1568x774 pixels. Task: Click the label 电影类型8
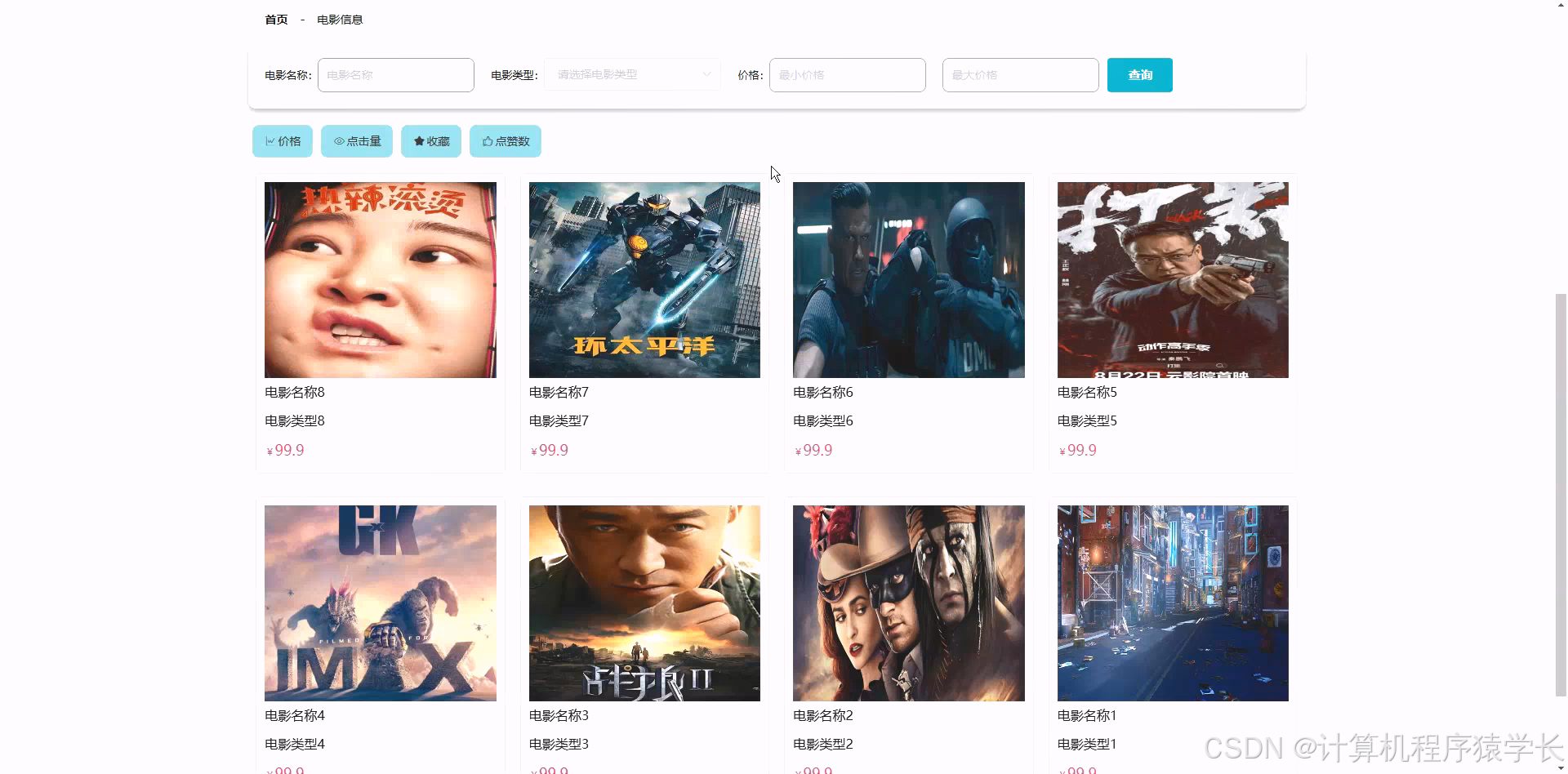tap(295, 421)
